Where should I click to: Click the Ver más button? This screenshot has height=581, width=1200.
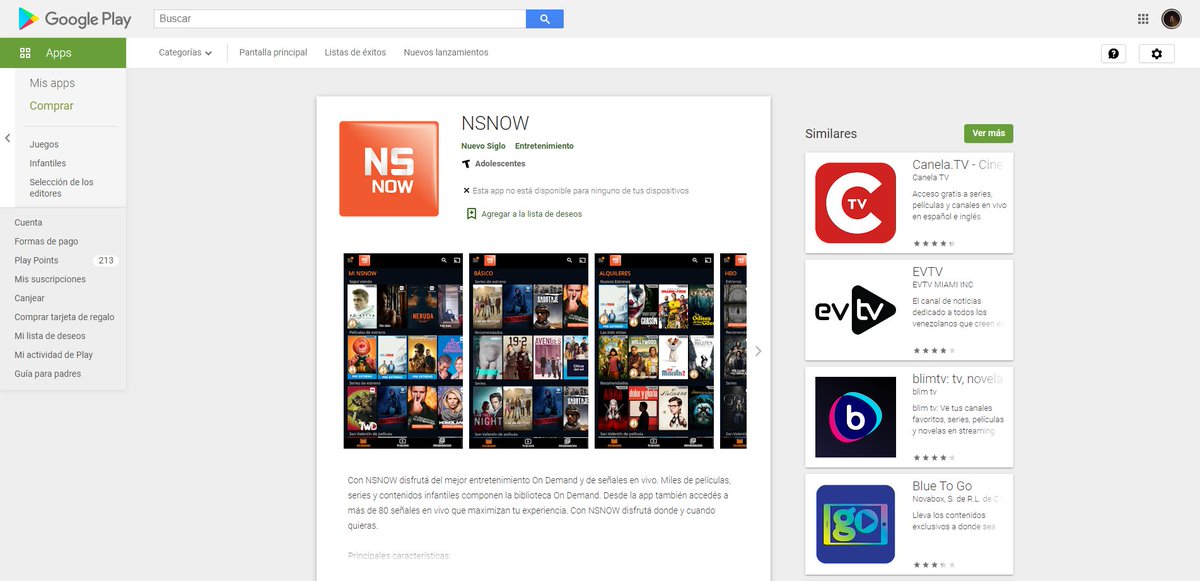[988, 134]
